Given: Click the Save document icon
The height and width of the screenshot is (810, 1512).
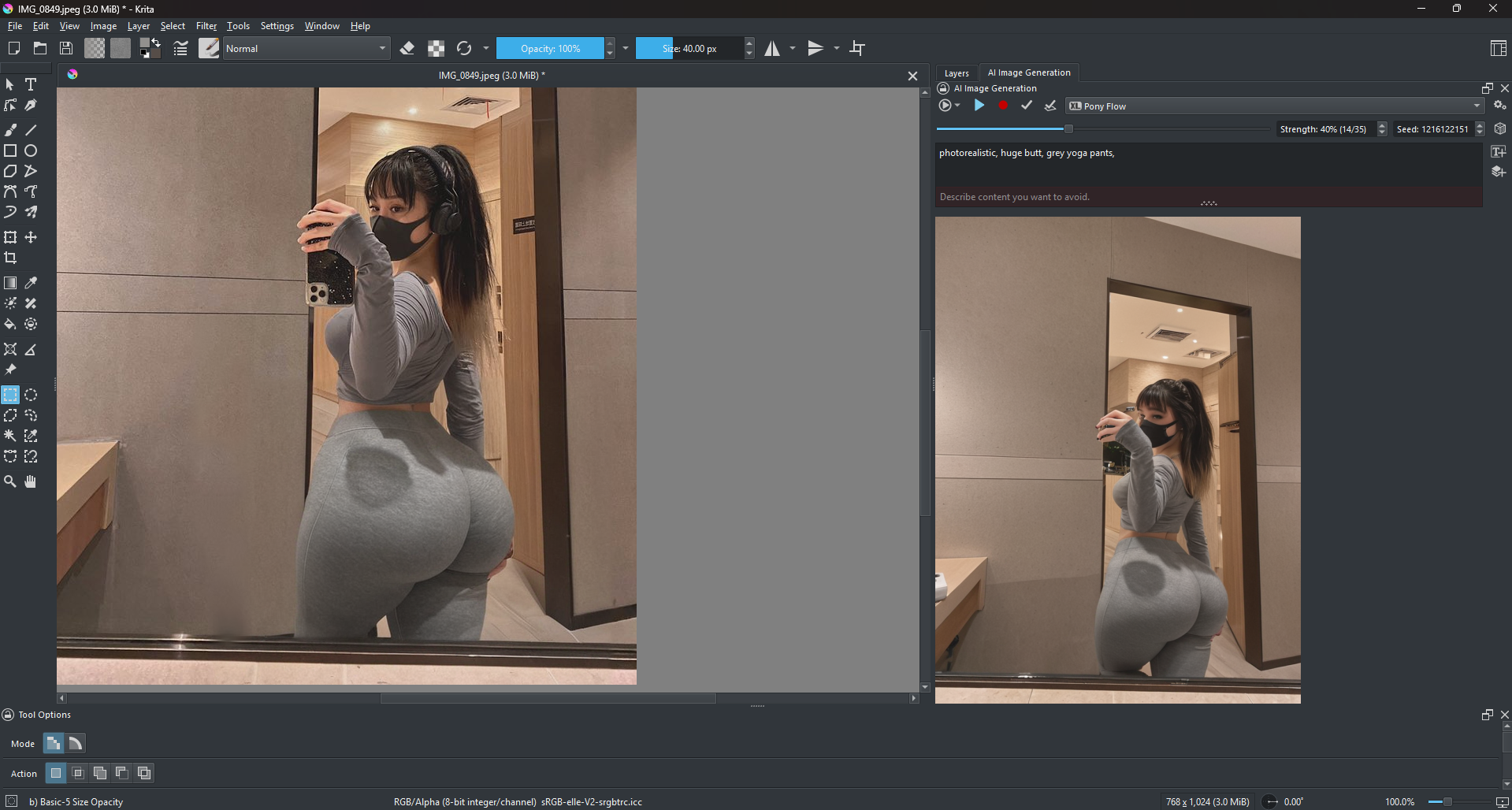Looking at the screenshot, I should click(x=66, y=49).
